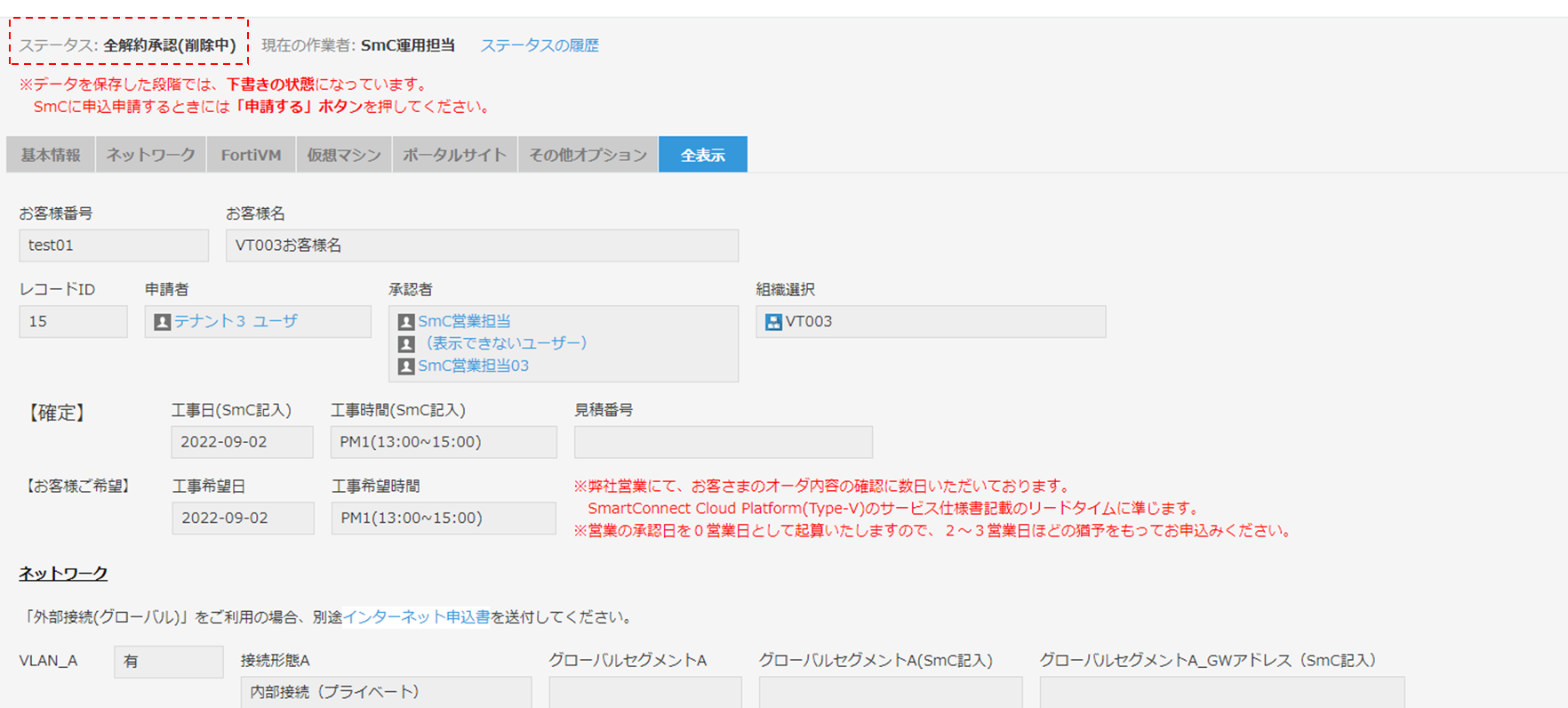Click the お客様番号 field showing test01
Viewport: 1568px width, 708px height.
[114, 245]
